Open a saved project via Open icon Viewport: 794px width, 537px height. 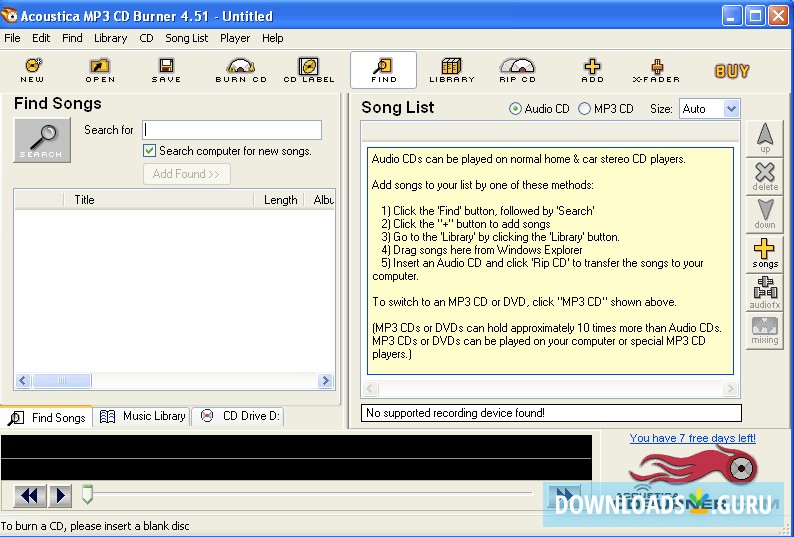(100, 70)
